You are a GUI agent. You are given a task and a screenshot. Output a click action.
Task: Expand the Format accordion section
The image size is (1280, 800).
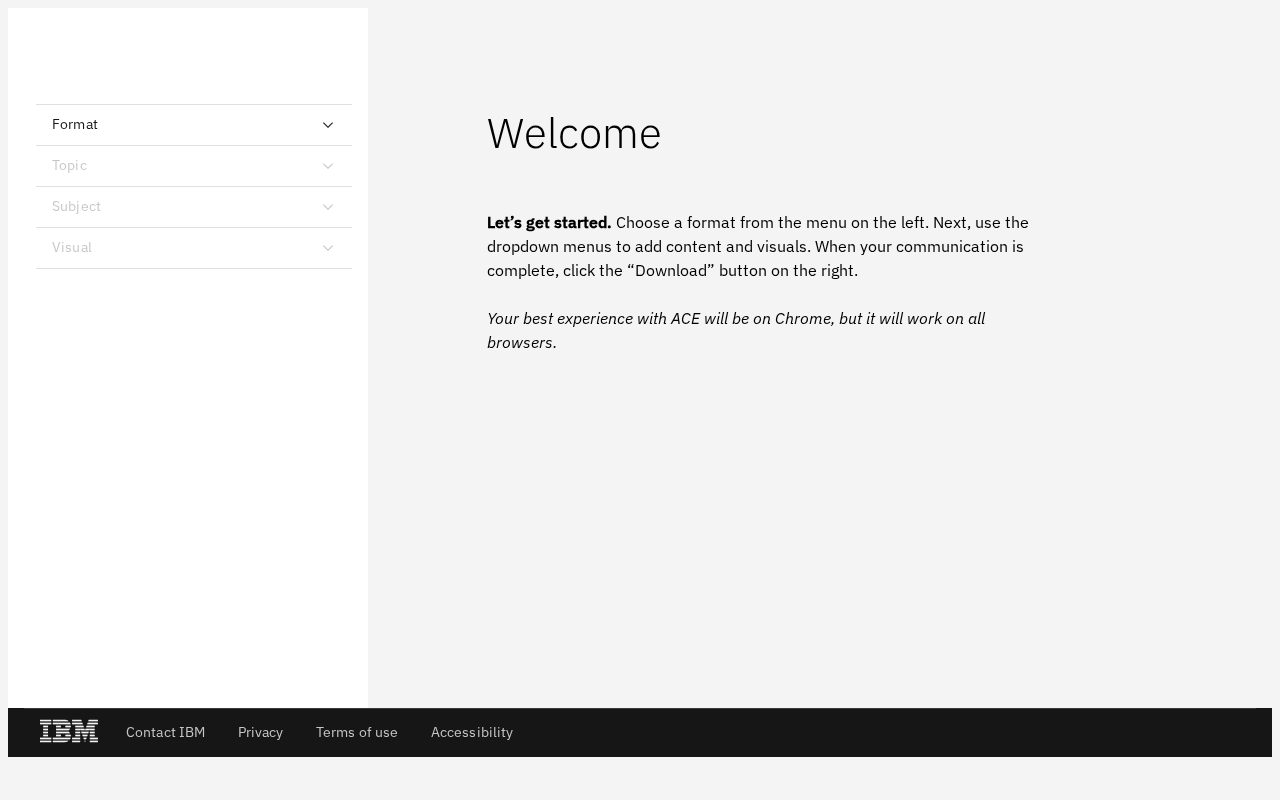tap(194, 125)
